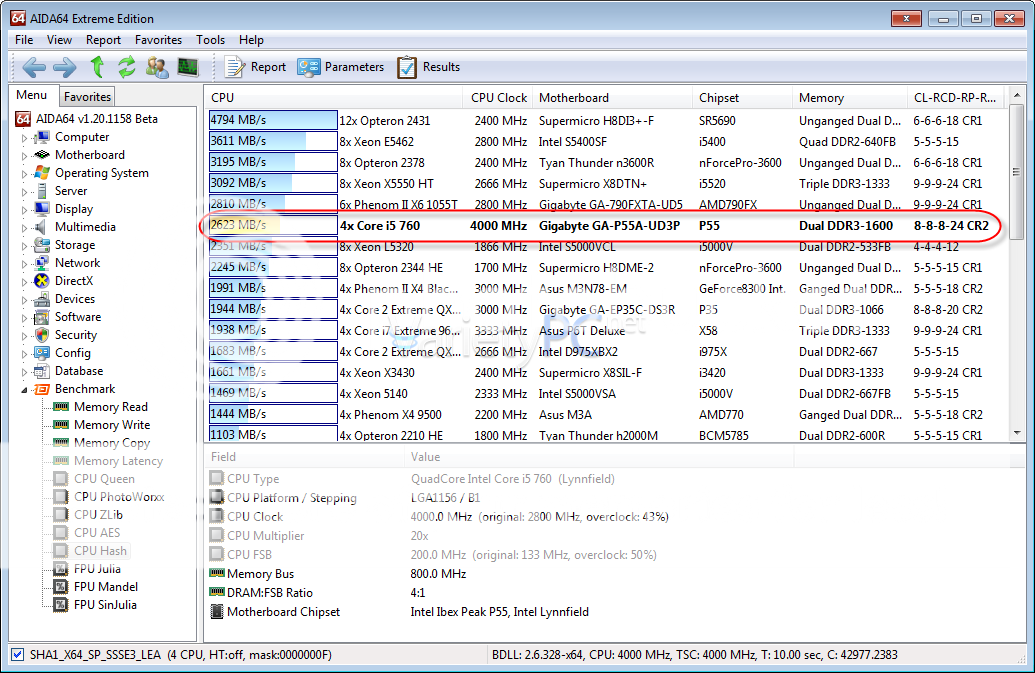Screen dimensions: 1035x673
Task: Open the Report menu
Action: tap(103, 40)
